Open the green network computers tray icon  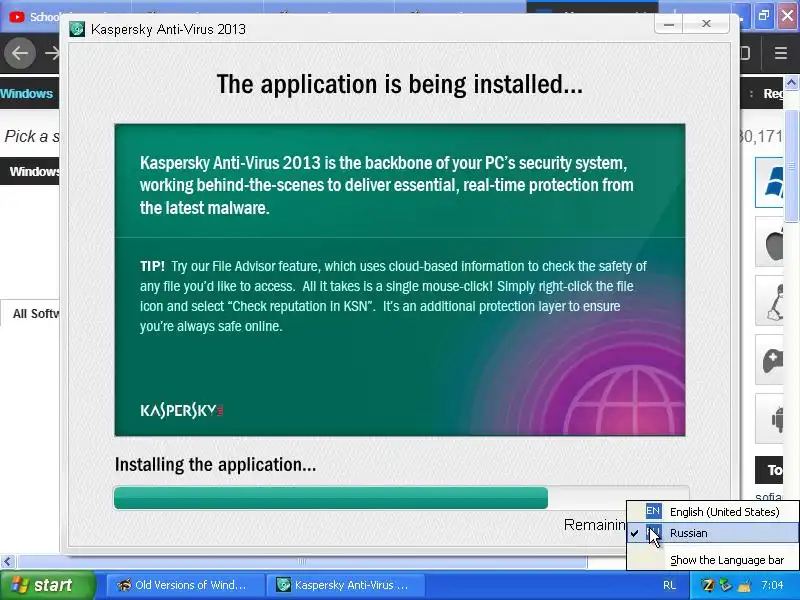[x=726, y=586]
